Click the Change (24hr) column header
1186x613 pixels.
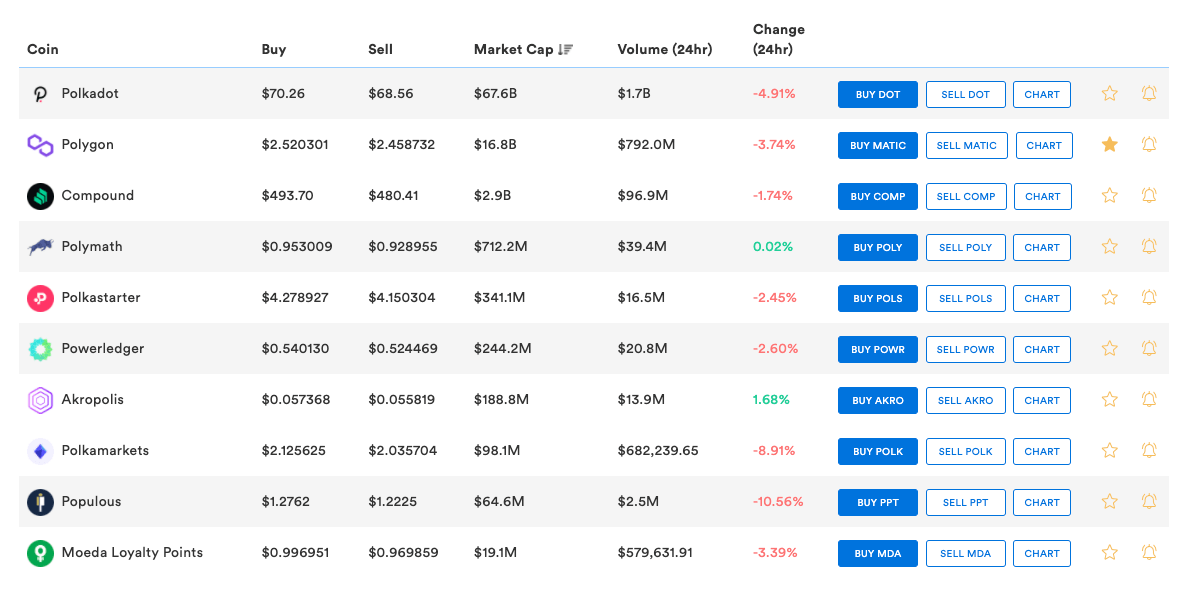[x=779, y=39]
